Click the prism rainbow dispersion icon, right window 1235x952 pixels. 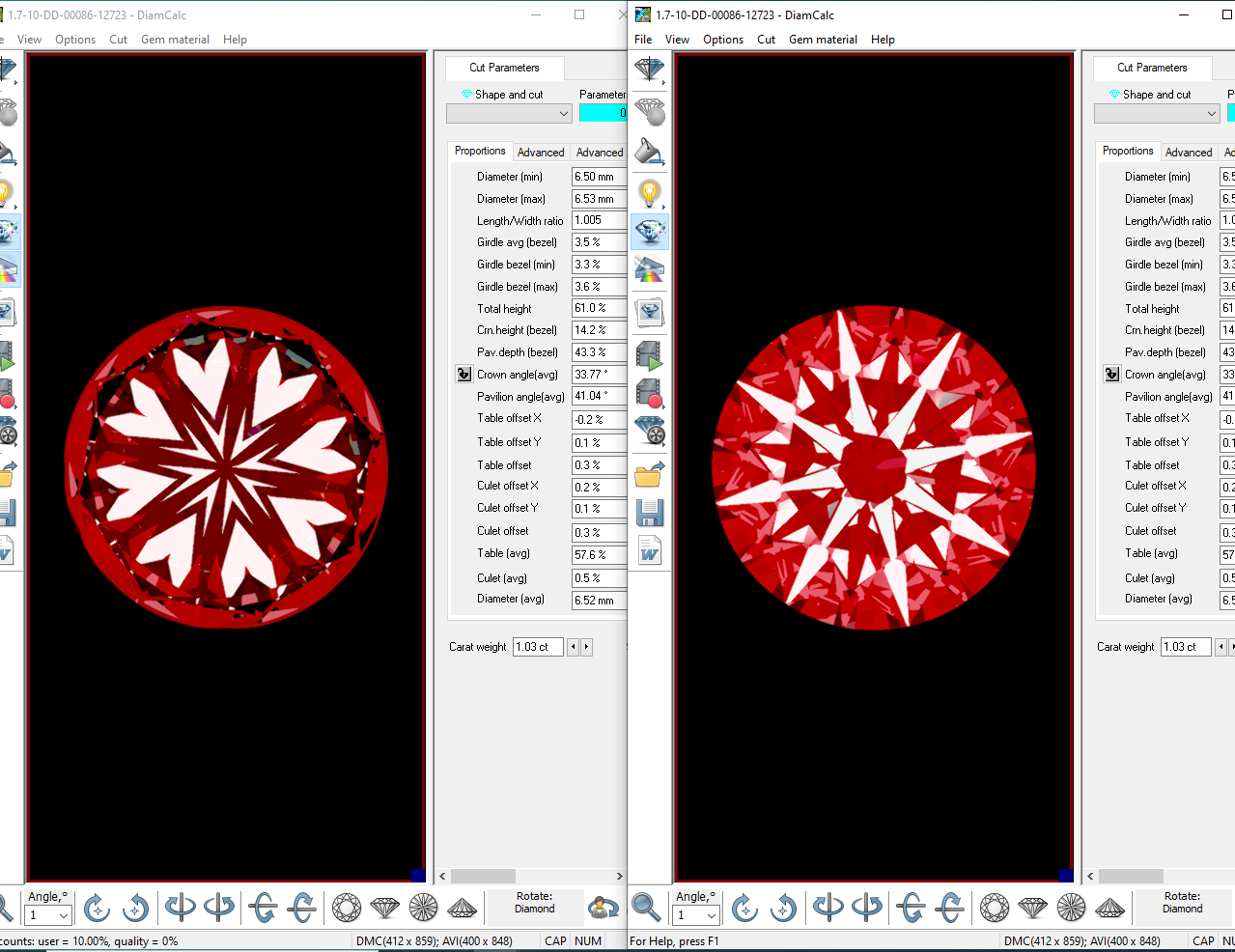(649, 268)
